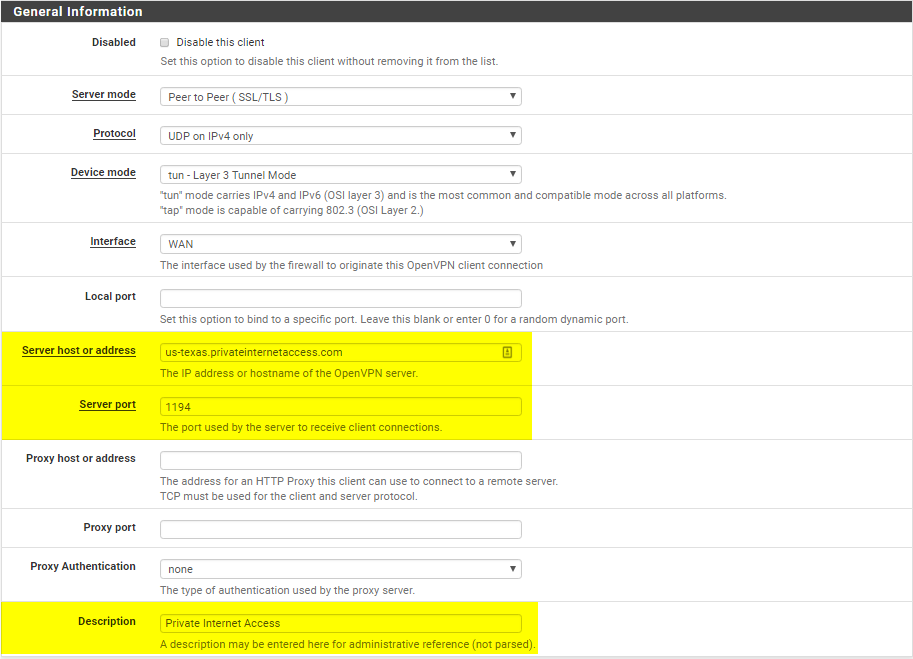Click the Proxy Authentication label

point(83,566)
